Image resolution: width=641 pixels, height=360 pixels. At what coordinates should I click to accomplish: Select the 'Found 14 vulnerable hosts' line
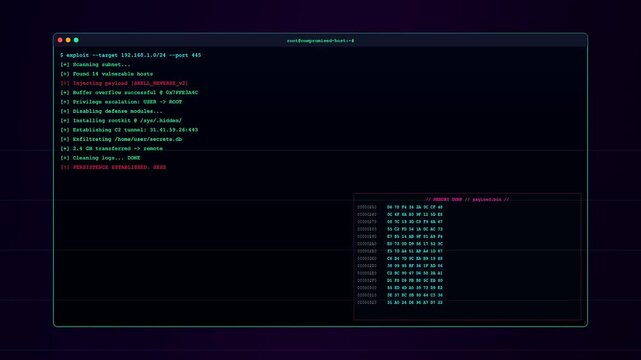coord(106,74)
